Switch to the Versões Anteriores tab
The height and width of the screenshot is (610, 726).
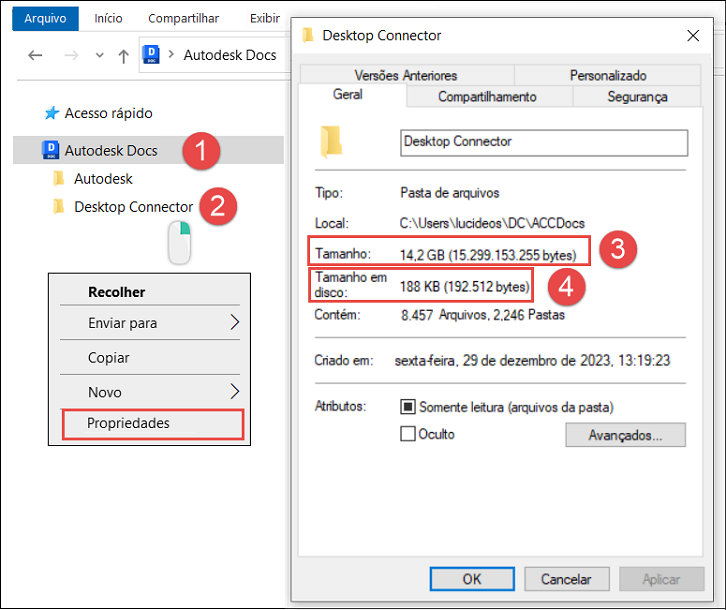[406, 75]
